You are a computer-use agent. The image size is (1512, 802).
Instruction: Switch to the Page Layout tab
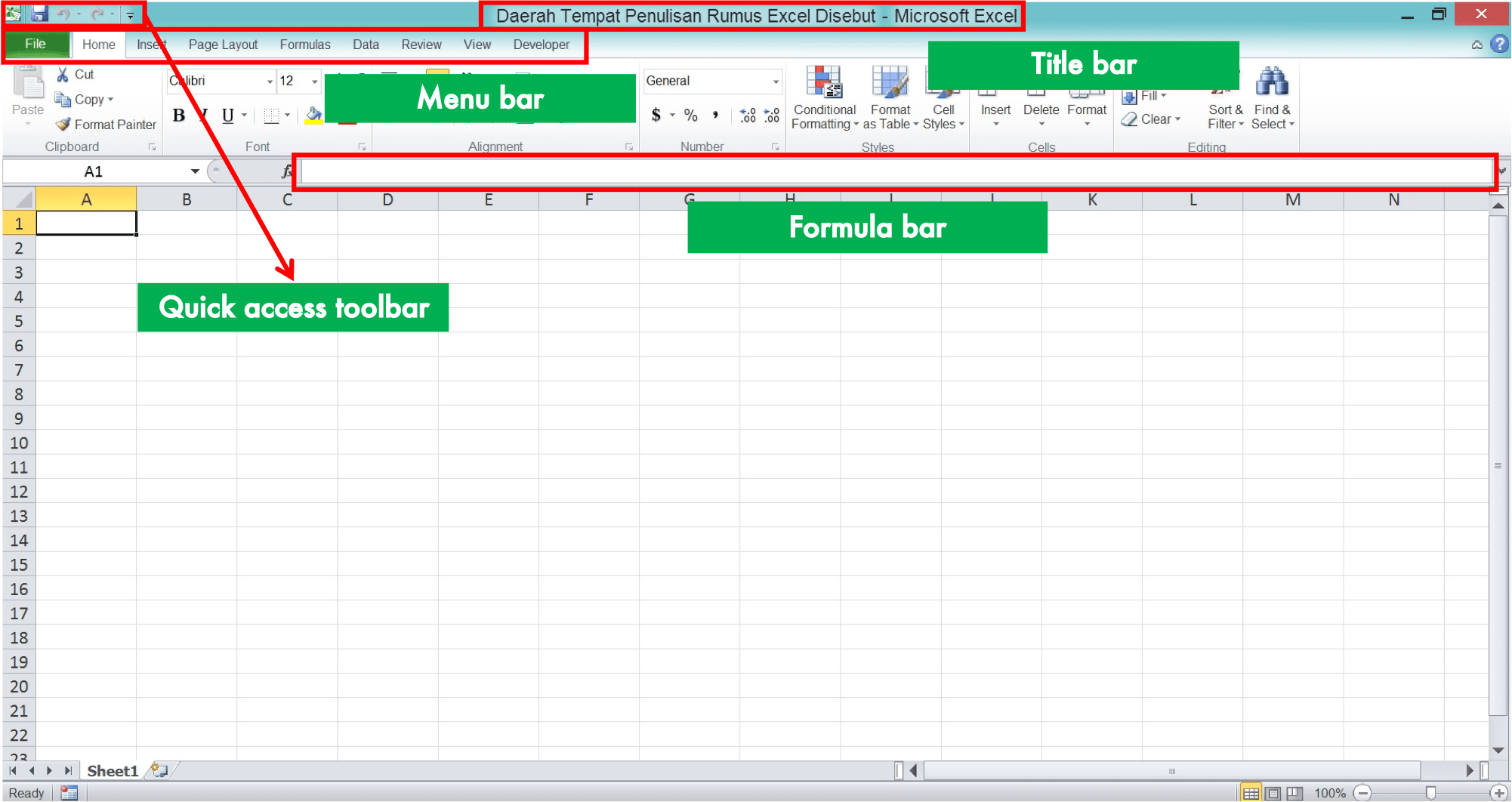223,45
